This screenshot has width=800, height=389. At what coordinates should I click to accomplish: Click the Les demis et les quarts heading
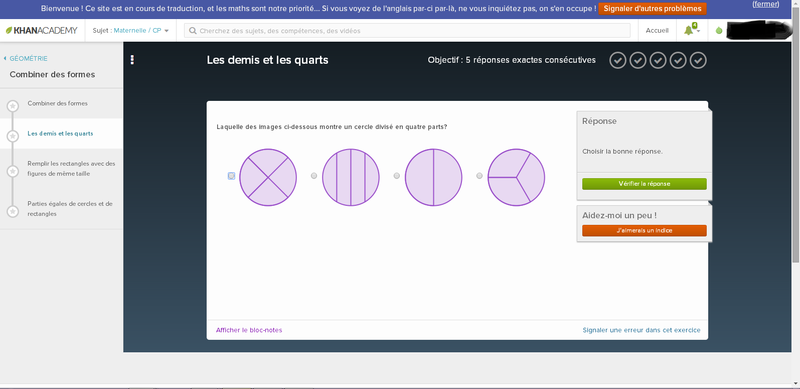267,60
